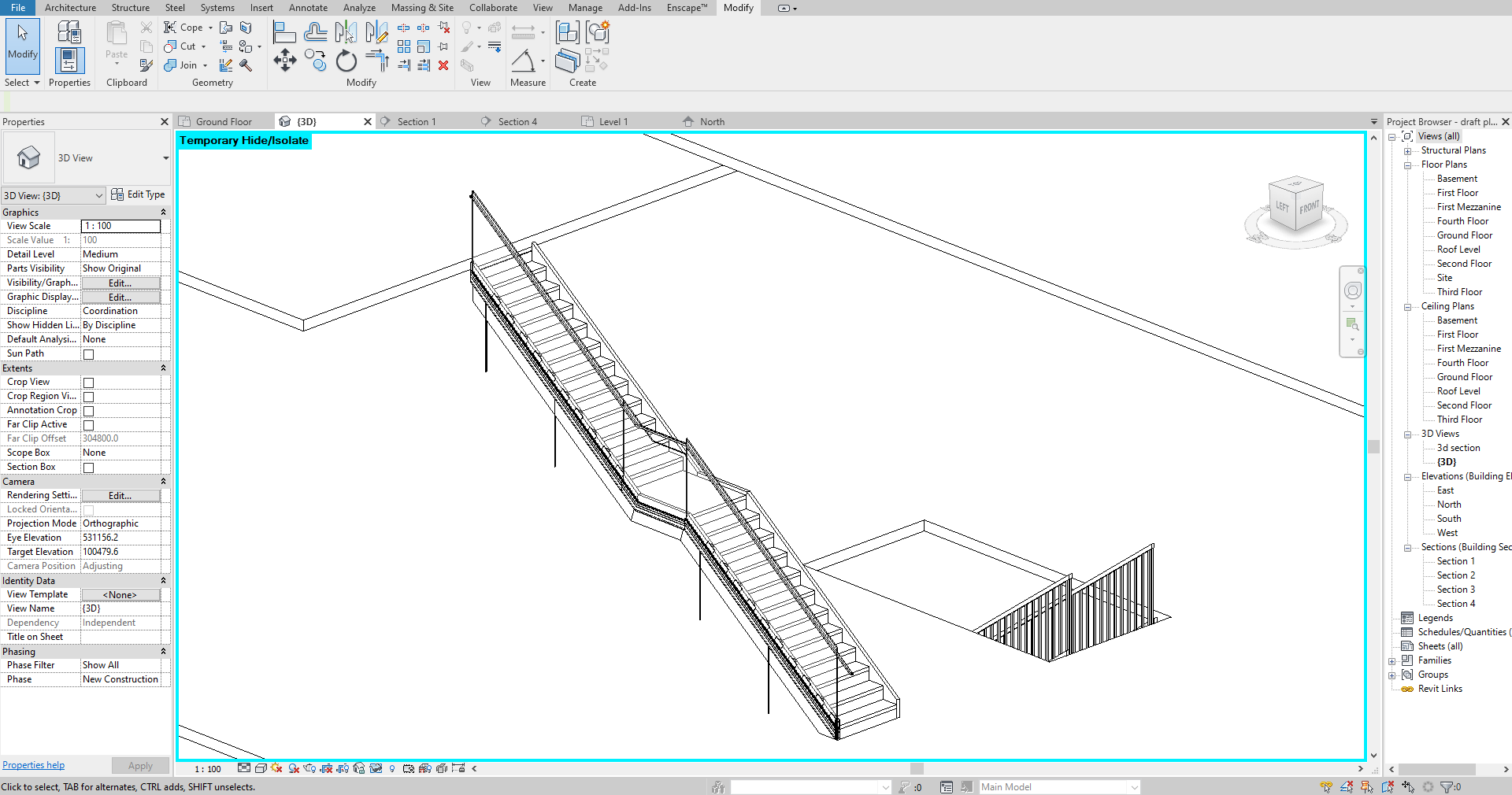The height and width of the screenshot is (795, 1512).
Task: Open the Annotate ribbon tab
Action: coord(308,8)
